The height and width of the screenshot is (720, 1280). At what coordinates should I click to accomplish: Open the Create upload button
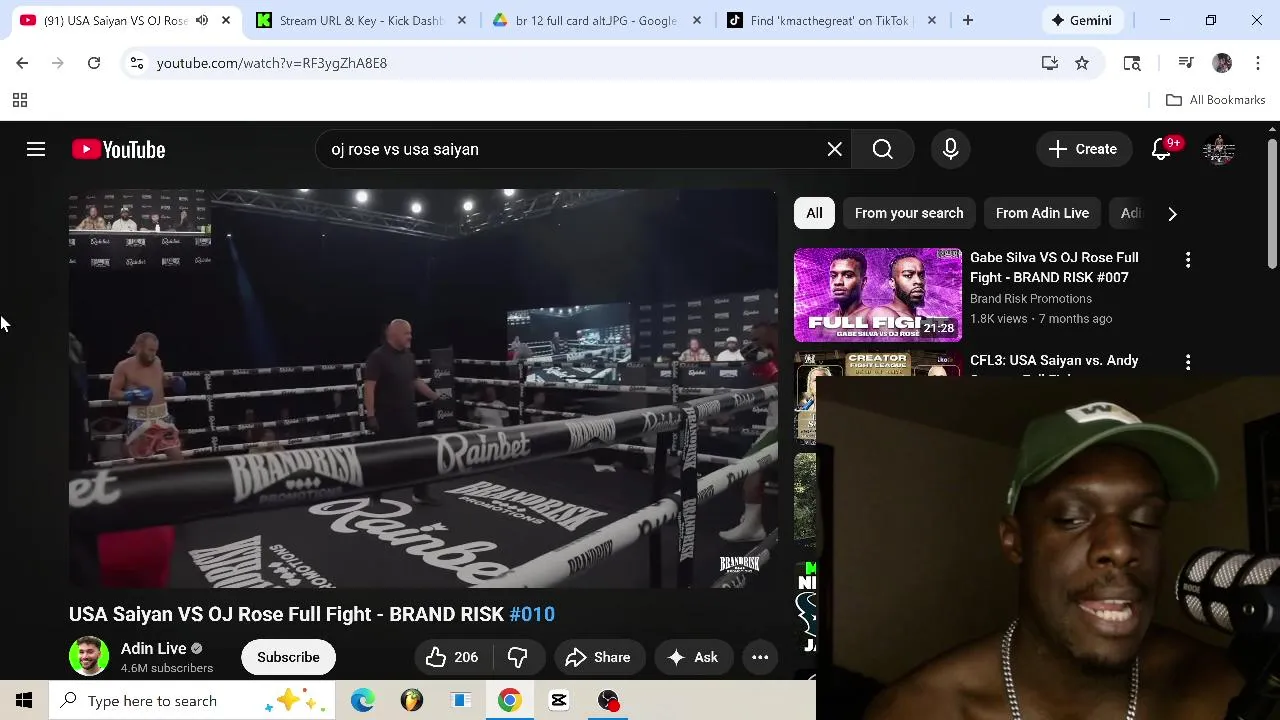click(x=1083, y=149)
